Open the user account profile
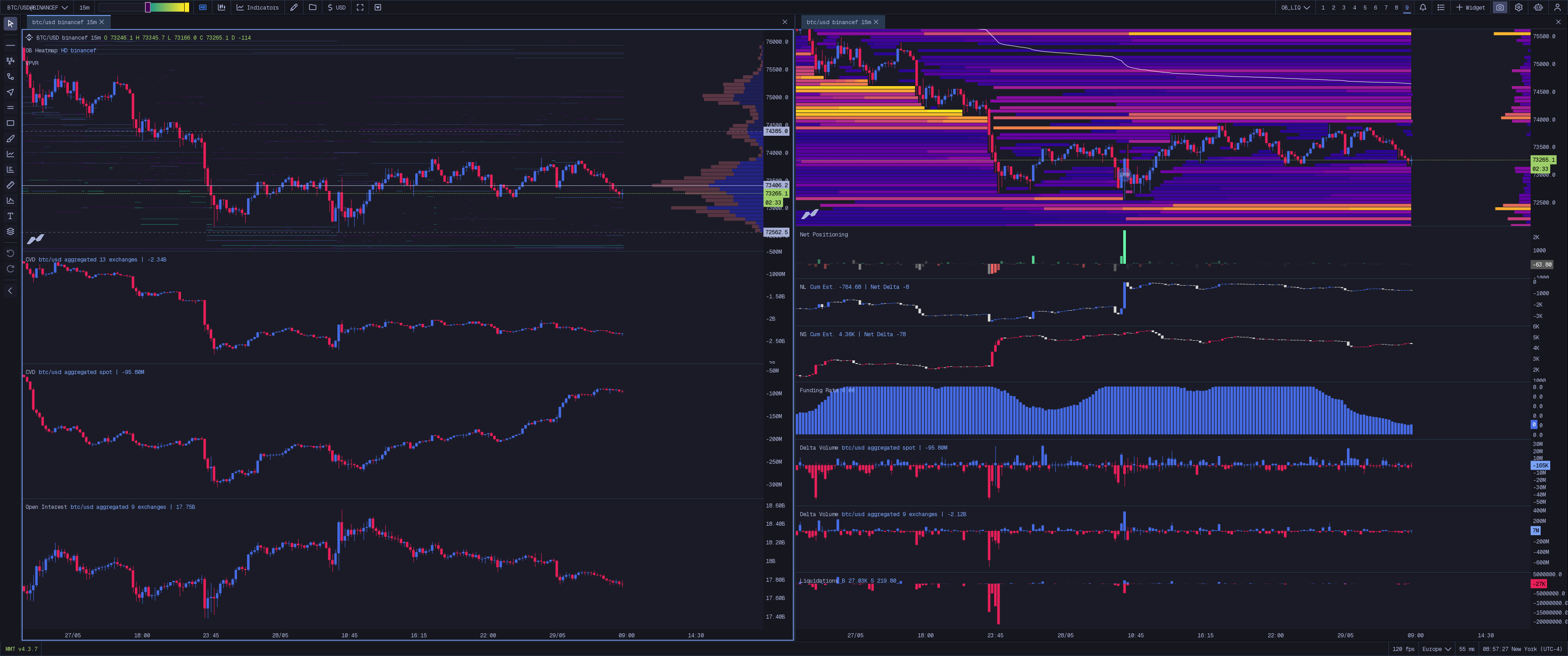Image resolution: width=1568 pixels, height=656 pixels. point(1558,7)
